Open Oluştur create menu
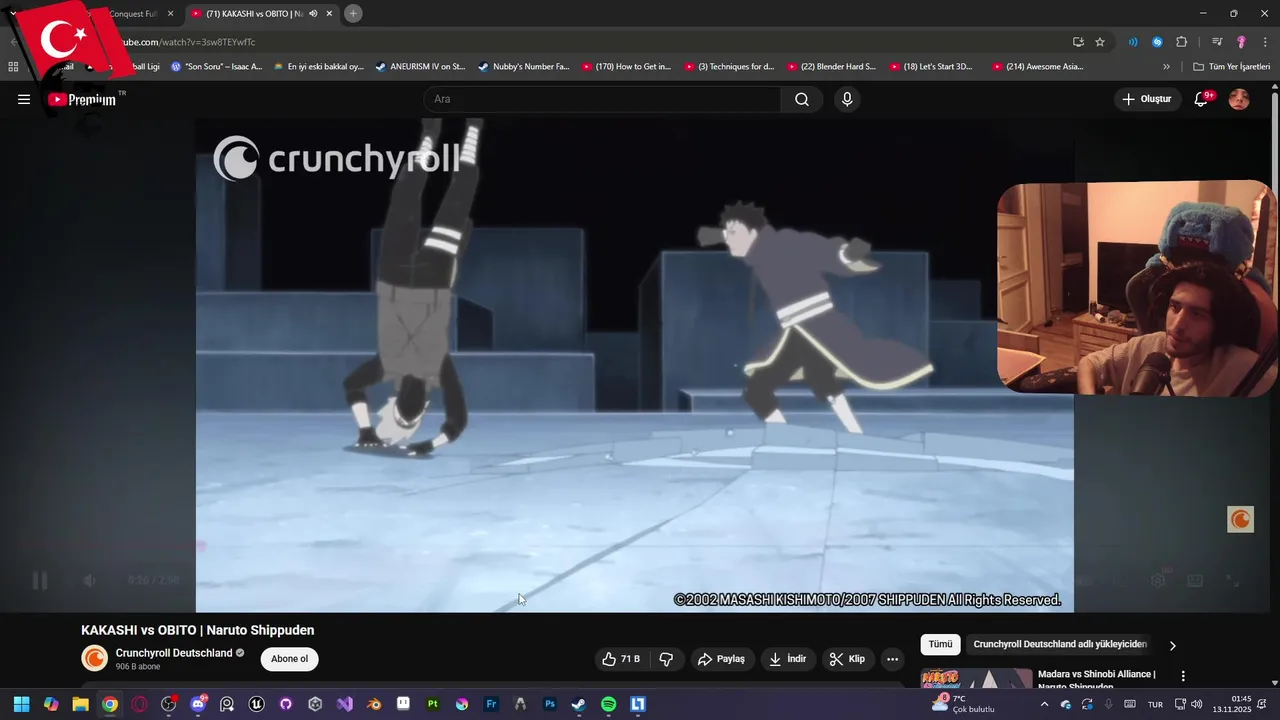Viewport: 1280px width, 720px height. 1146,99
